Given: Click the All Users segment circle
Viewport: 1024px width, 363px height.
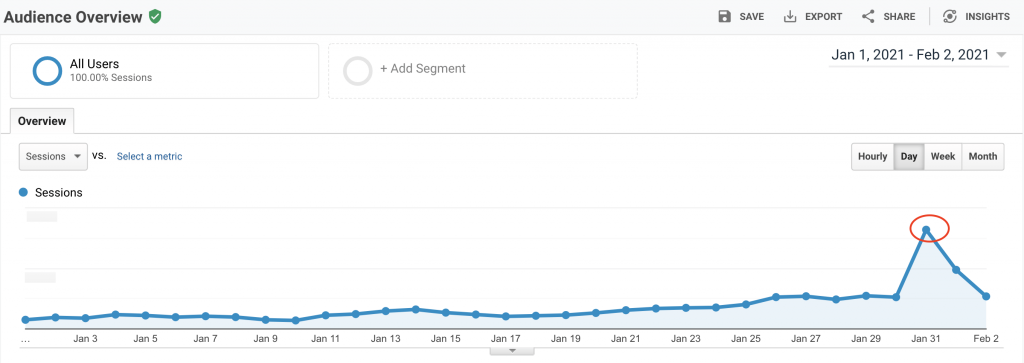Looking at the screenshot, I should click(x=48, y=71).
